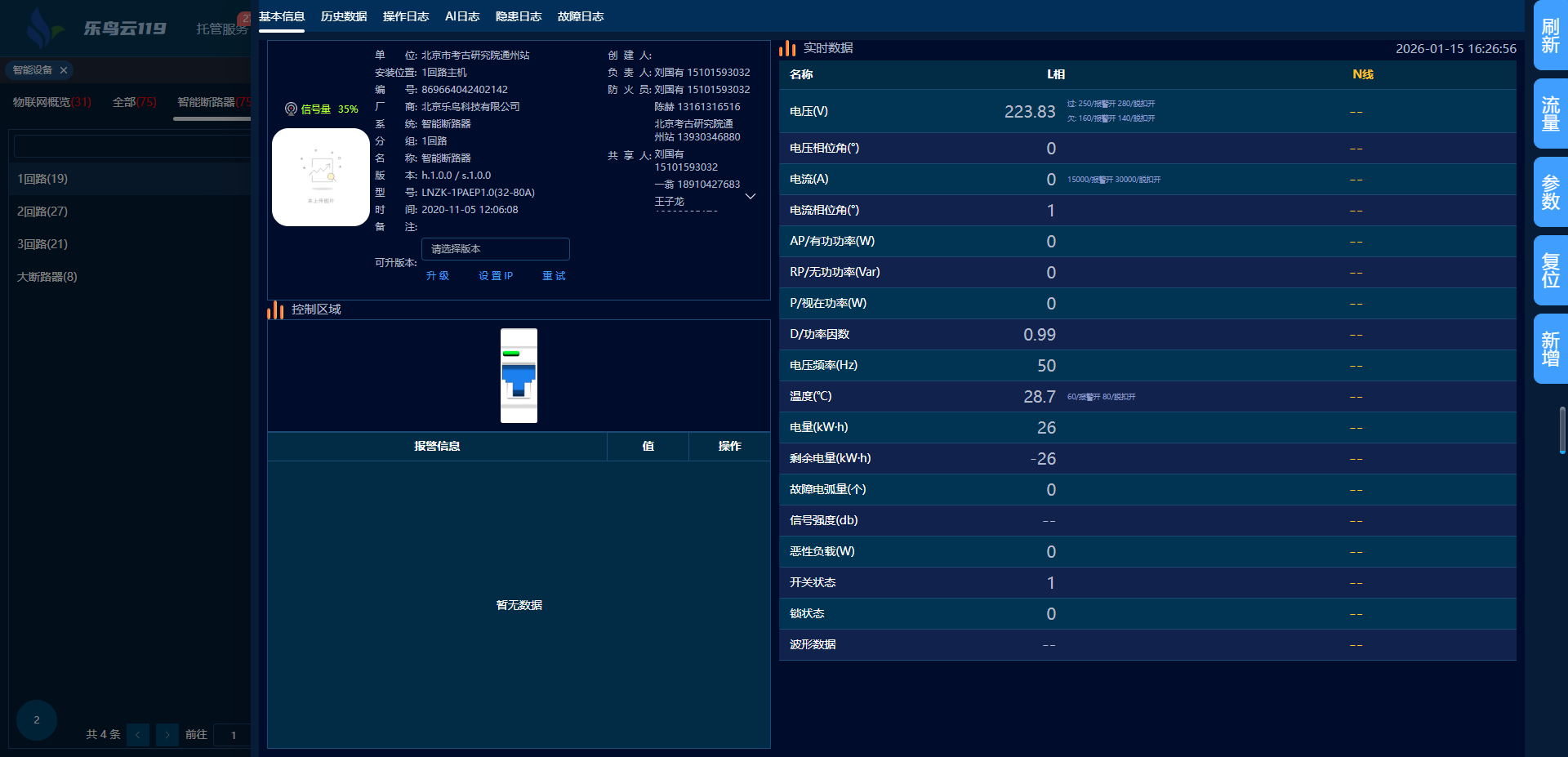Click the signal strength antenna icon
This screenshot has width=1568, height=757.
pyautogui.click(x=291, y=109)
